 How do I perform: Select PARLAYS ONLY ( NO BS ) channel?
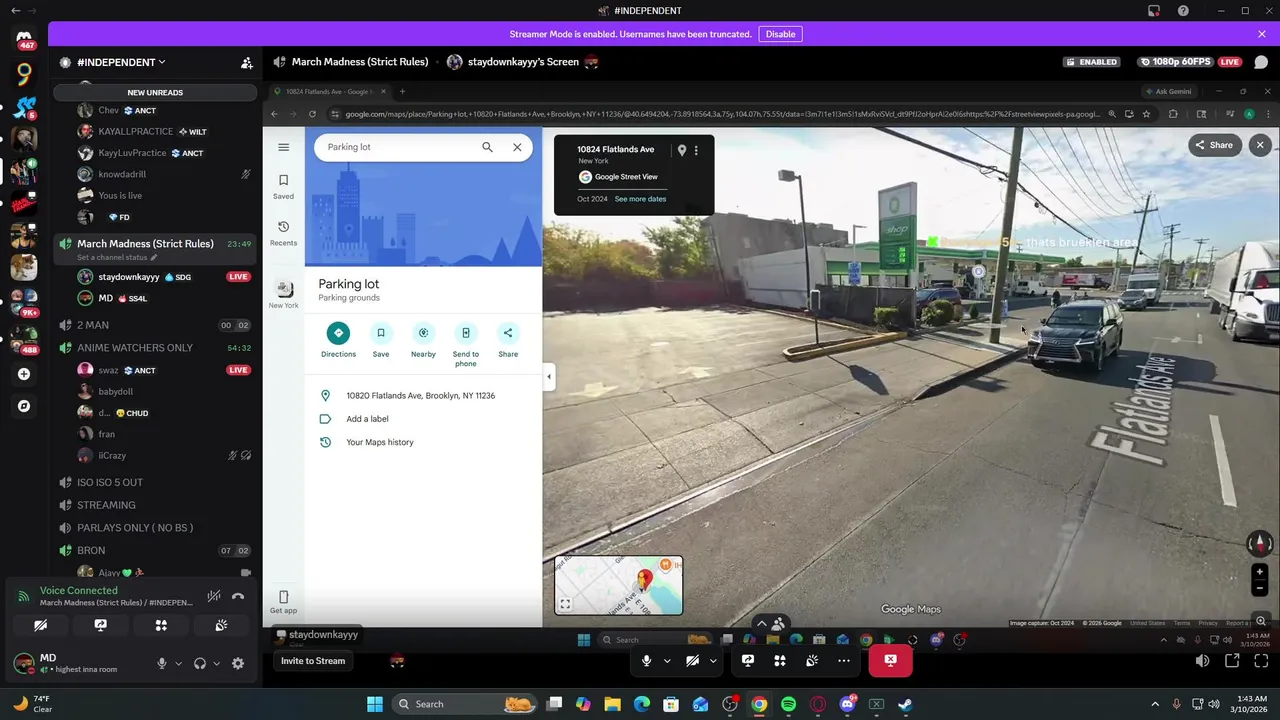(153, 527)
